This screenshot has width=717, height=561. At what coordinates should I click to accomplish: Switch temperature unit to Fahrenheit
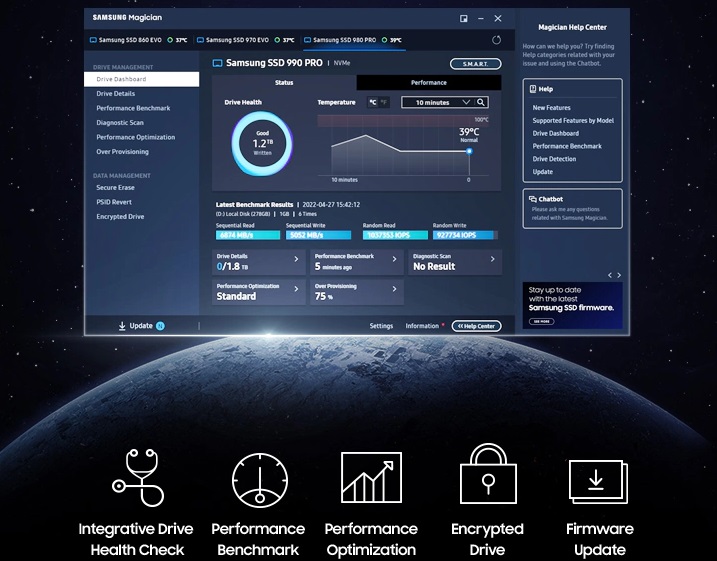(386, 102)
